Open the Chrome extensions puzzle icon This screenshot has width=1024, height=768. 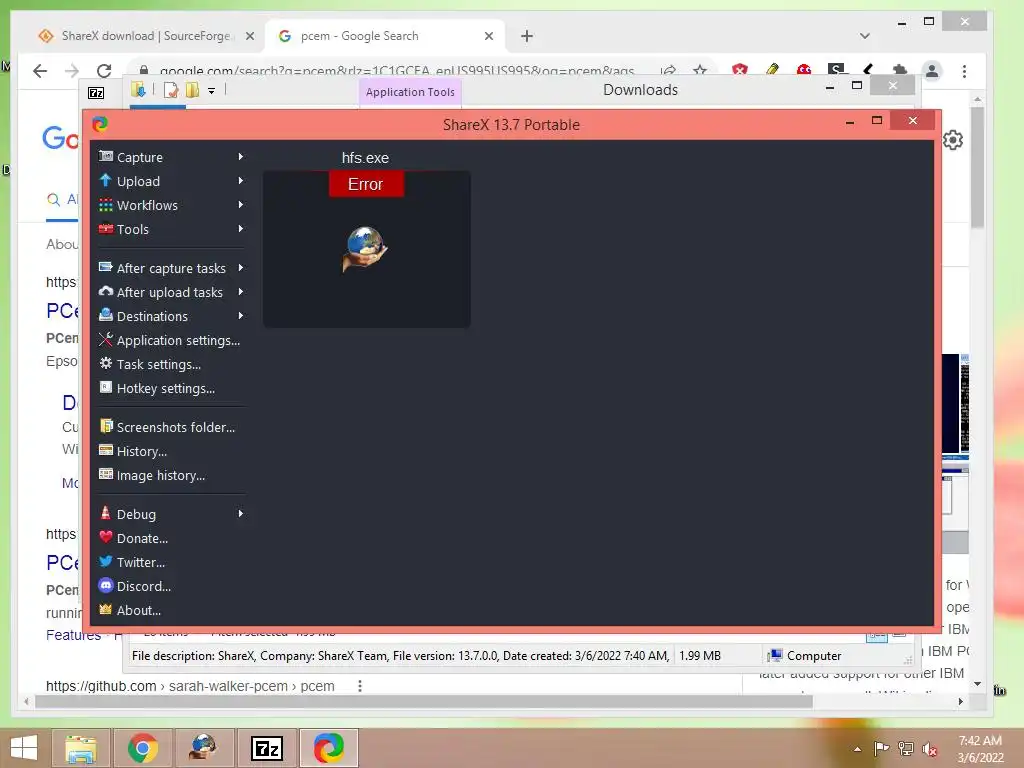click(900, 70)
